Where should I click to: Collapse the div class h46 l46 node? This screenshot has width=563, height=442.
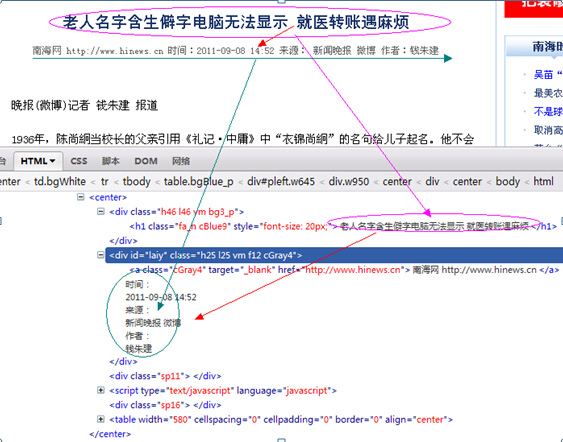tap(101, 211)
